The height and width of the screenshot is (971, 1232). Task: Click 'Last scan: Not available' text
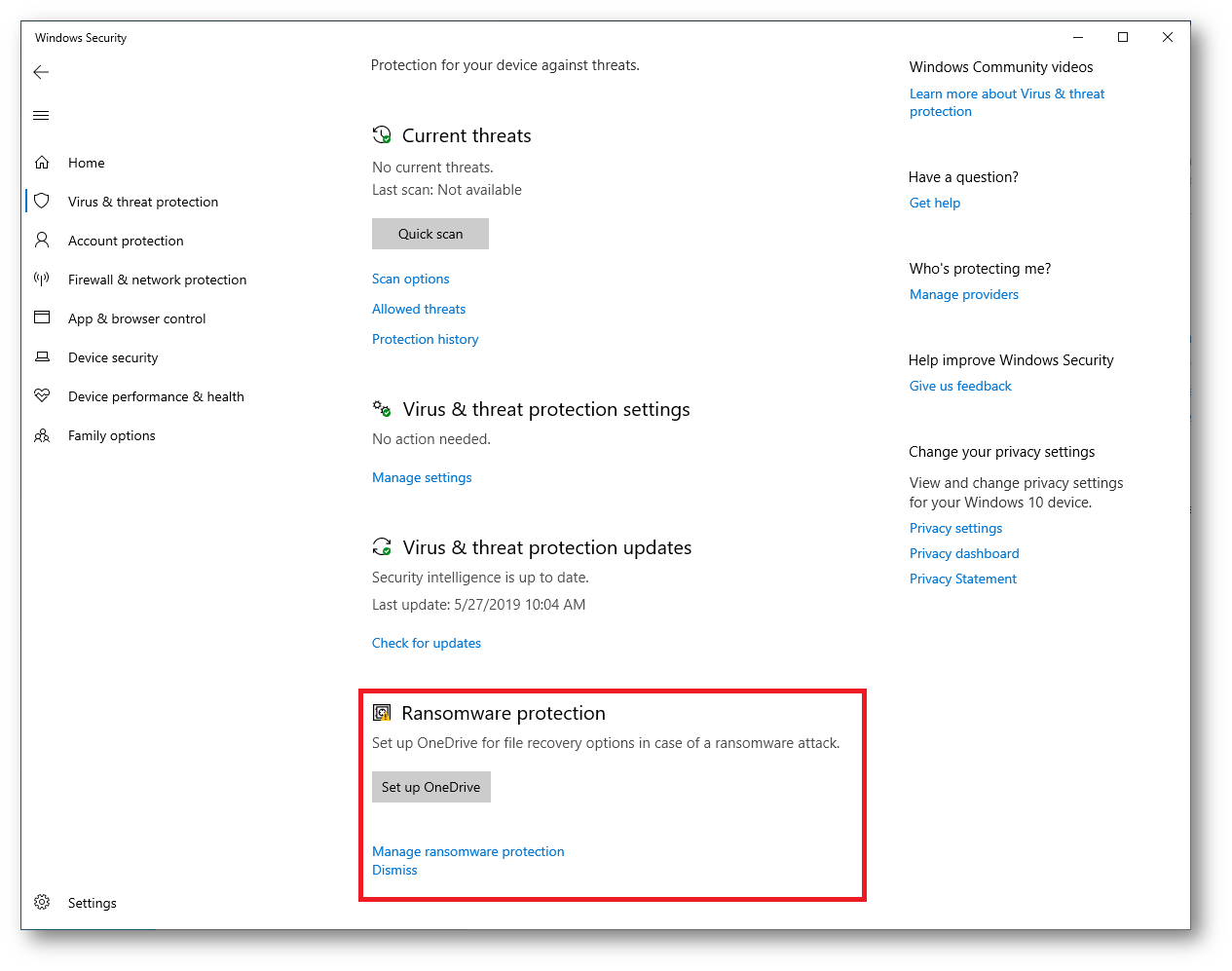(x=447, y=190)
